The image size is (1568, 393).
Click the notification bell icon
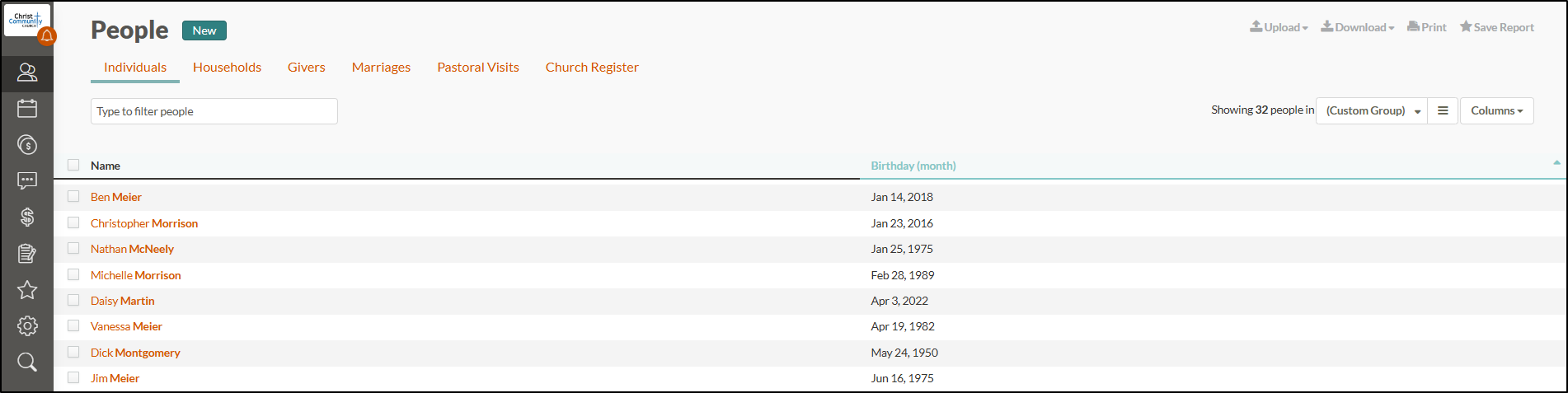[x=47, y=35]
